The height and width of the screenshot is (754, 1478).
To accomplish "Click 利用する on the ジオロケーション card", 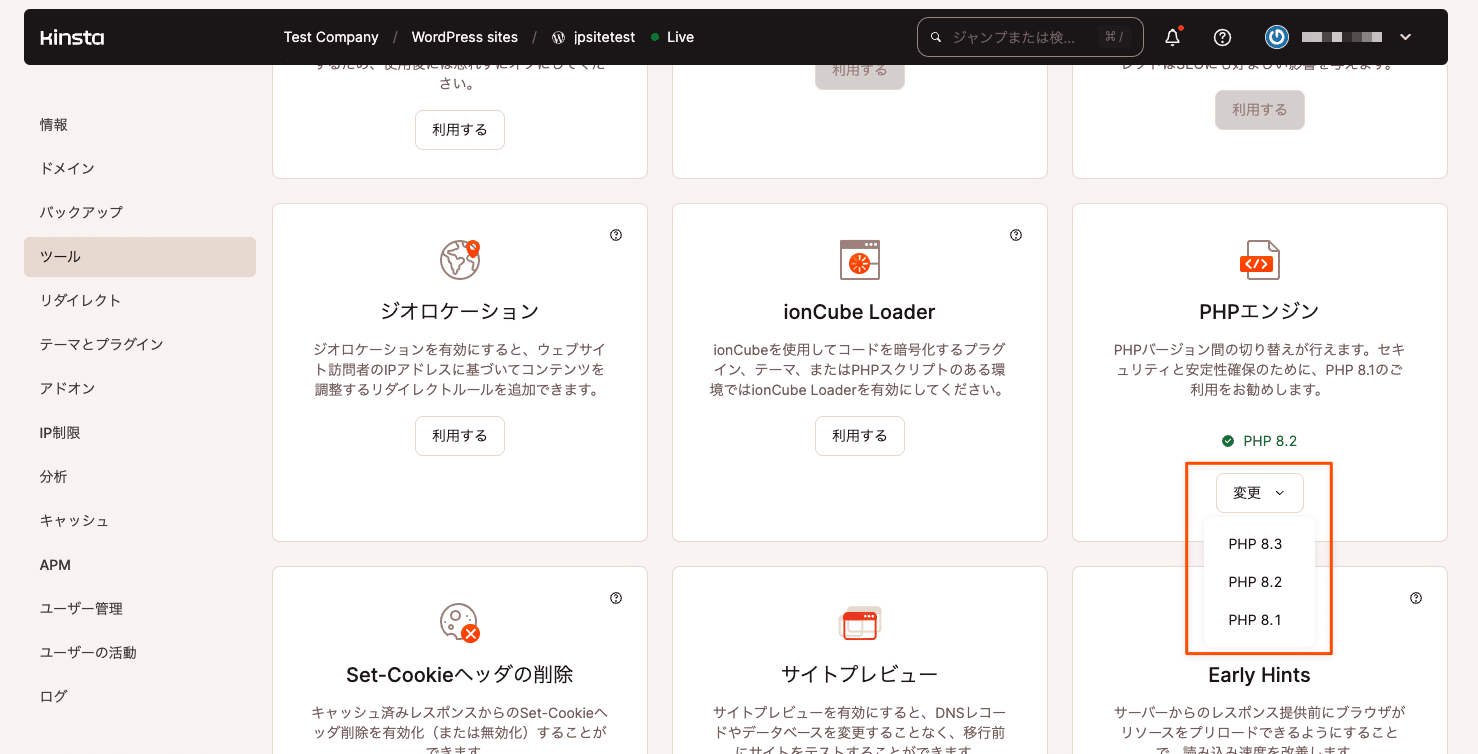I will tap(459, 435).
